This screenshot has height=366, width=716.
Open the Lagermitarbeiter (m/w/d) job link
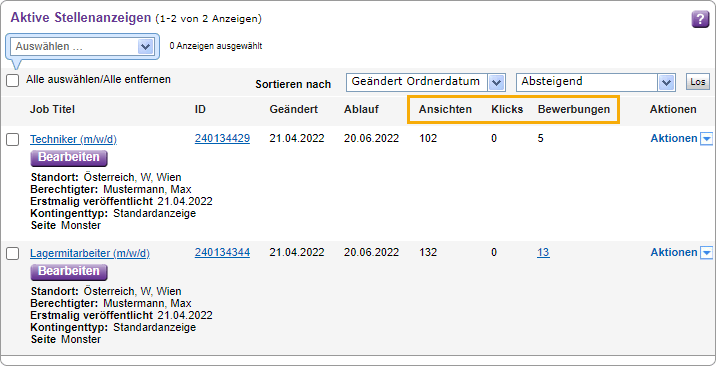click(x=90, y=253)
